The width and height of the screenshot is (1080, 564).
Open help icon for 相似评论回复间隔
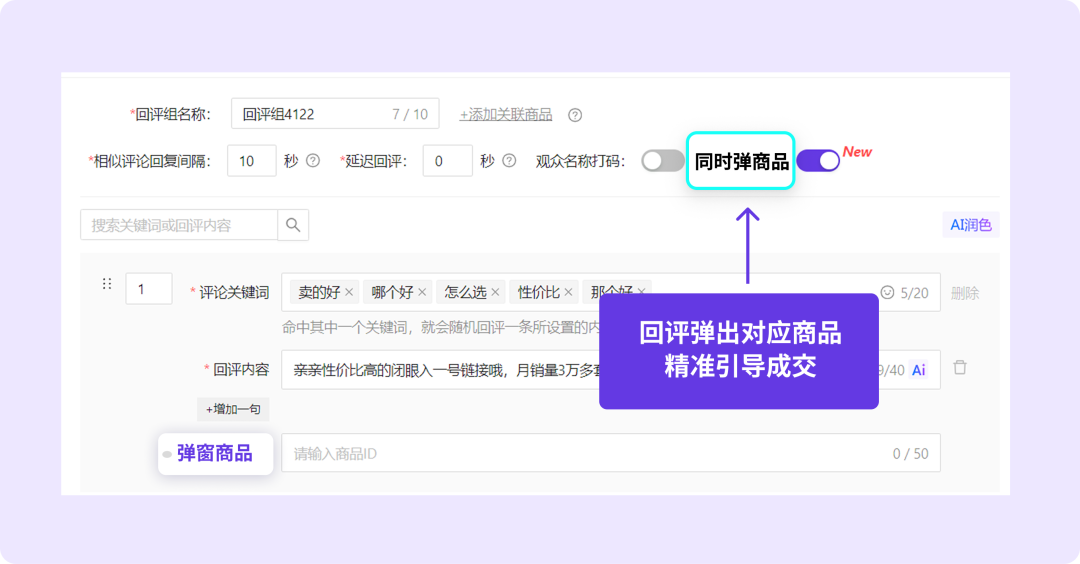313,160
